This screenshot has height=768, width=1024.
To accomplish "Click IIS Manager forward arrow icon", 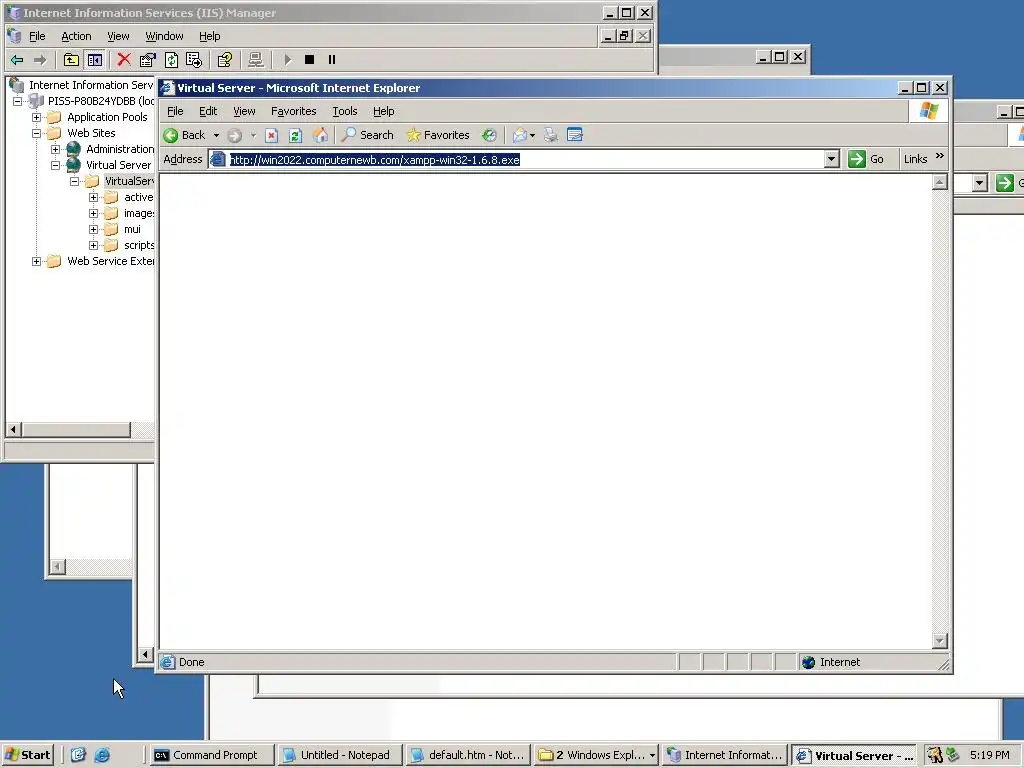I will [x=40, y=60].
